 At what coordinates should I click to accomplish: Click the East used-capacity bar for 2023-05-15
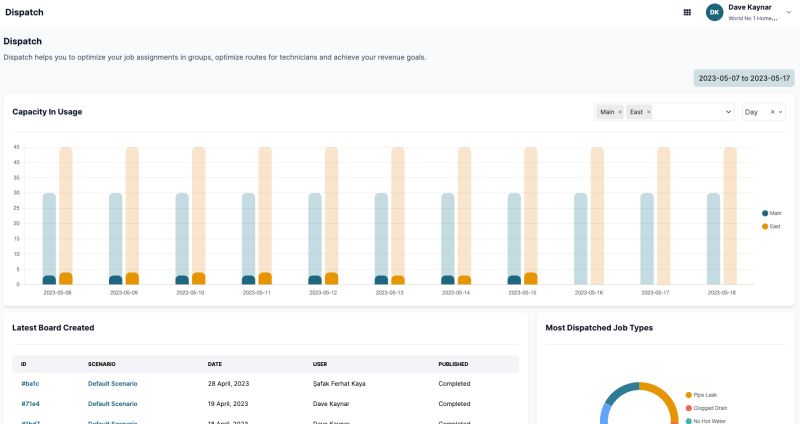[x=531, y=279]
